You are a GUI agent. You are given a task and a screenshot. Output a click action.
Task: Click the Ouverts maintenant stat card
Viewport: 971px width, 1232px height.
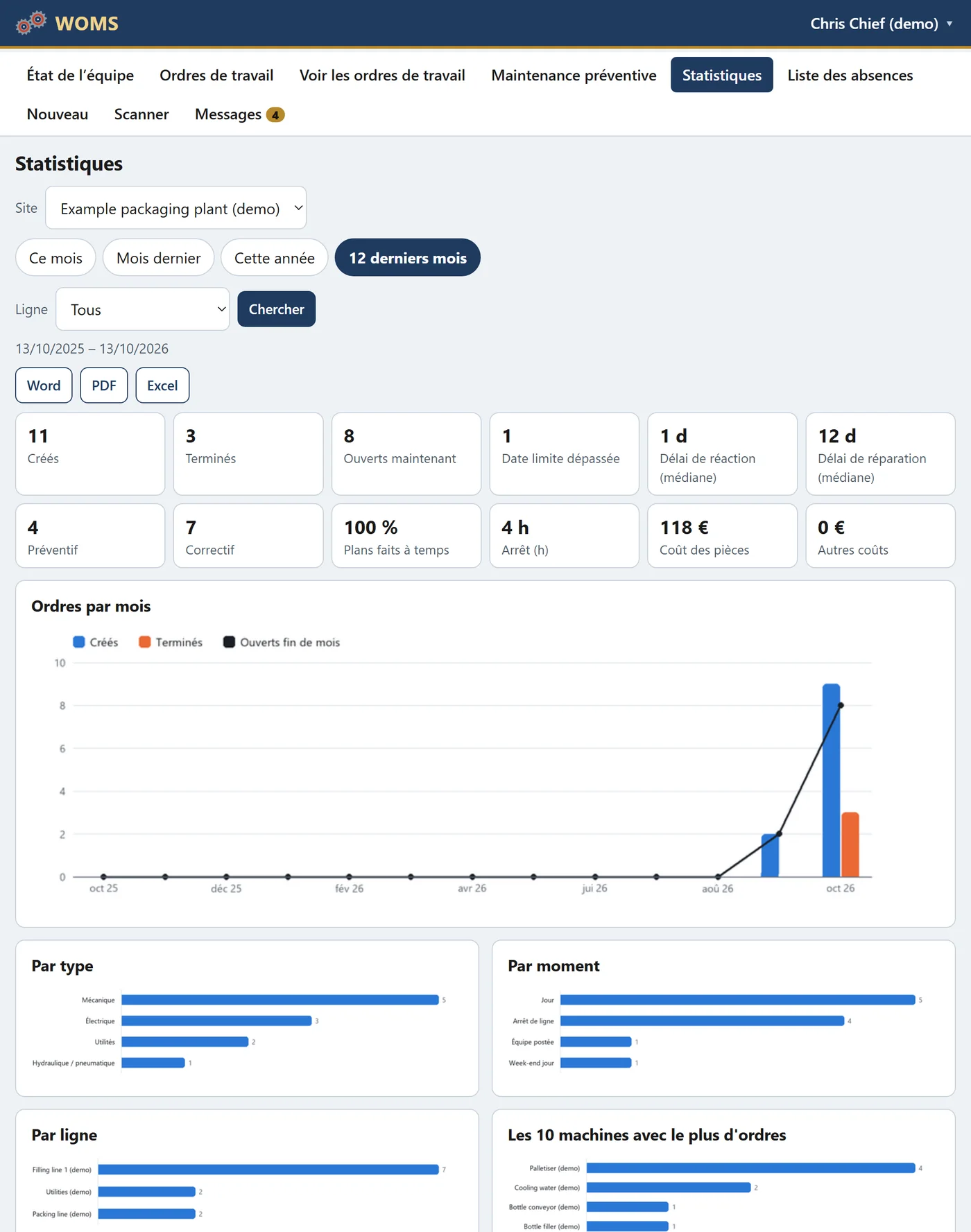click(x=406, y=454)
